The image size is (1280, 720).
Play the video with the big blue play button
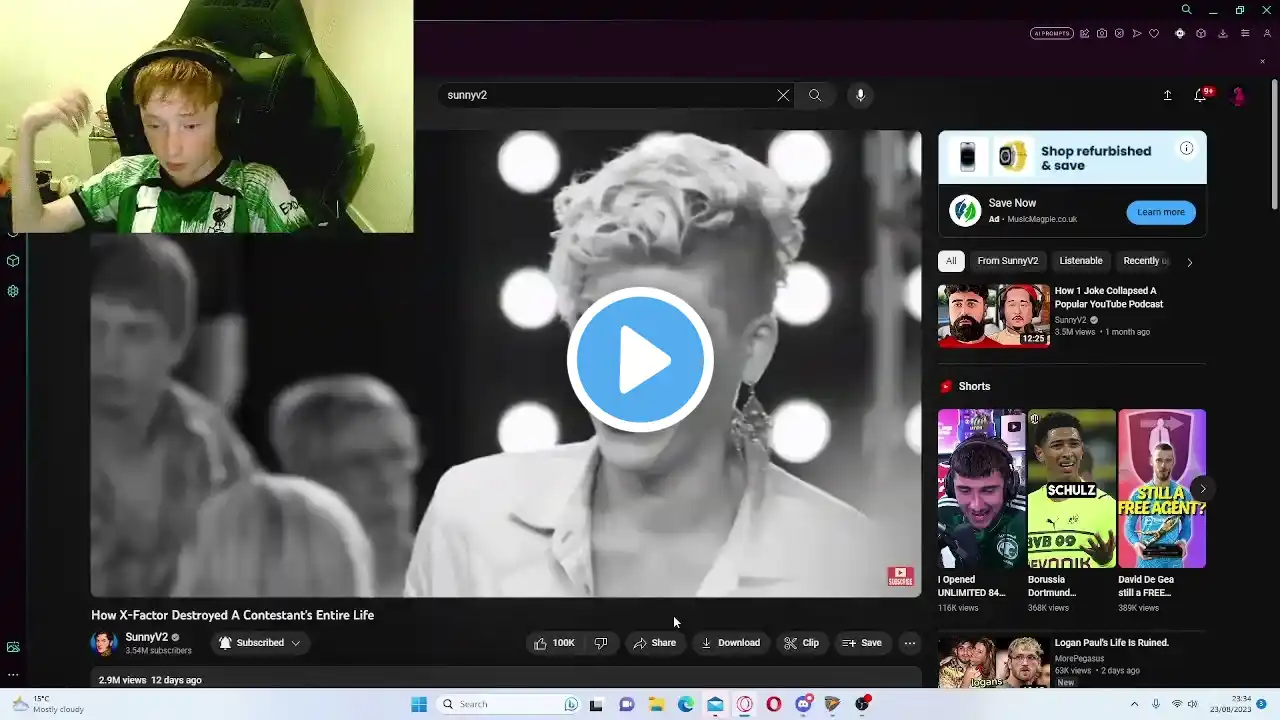(640, 360)
